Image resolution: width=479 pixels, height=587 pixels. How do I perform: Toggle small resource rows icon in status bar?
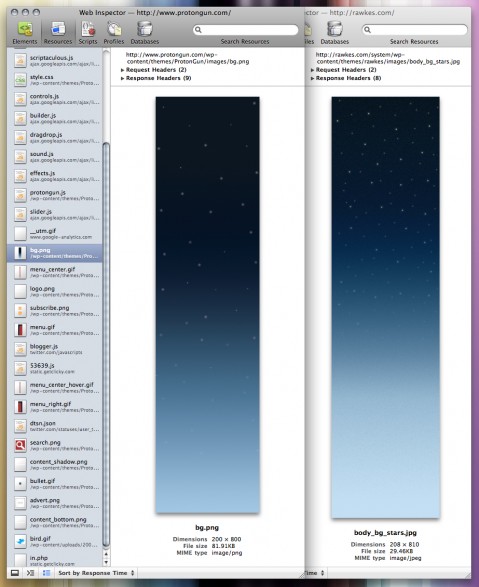tap(46, 573)
